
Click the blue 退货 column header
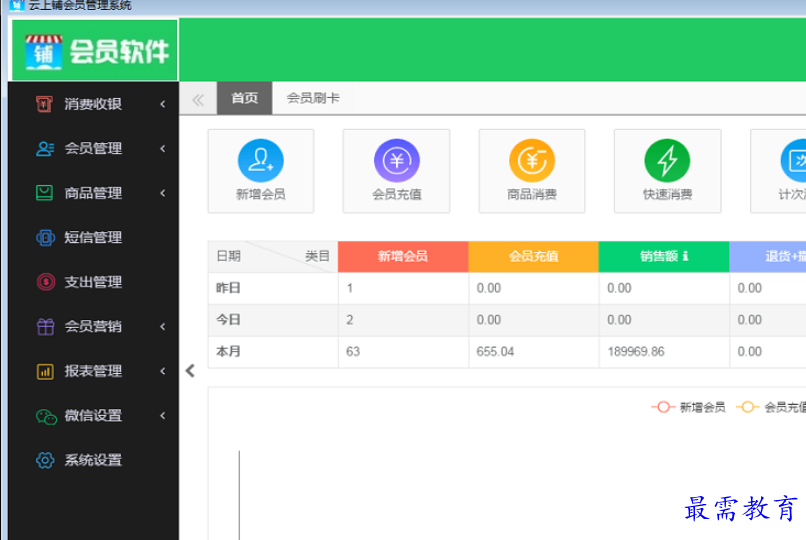(767, 256)
